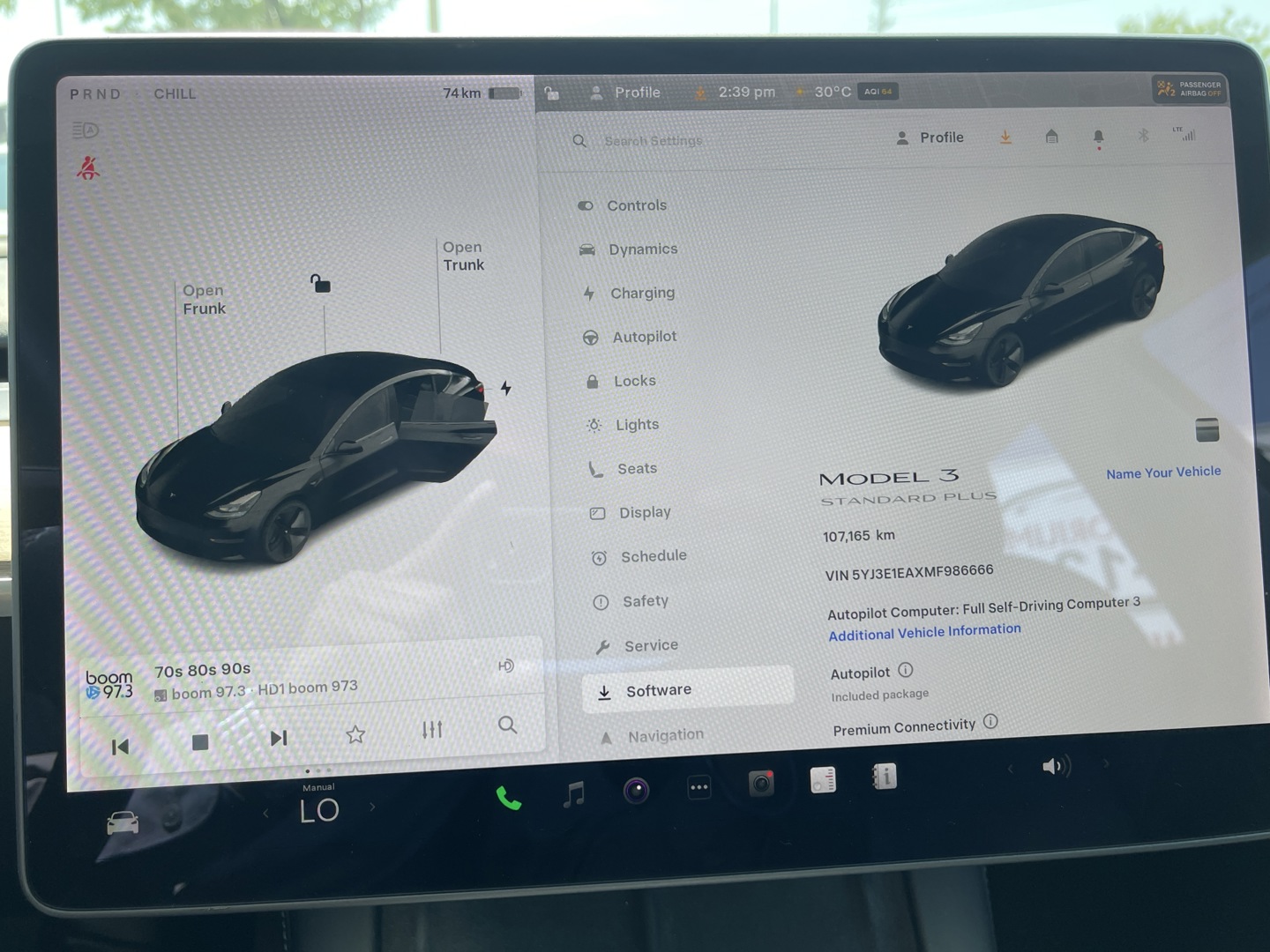Toggle the HD radio icon
1270x952 pixels.
pyautogui.click(x=506, y=666)
